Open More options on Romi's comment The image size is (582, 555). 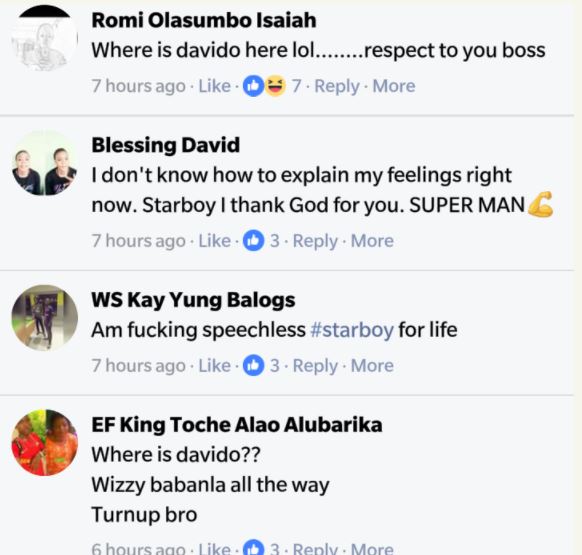(393, 86)
